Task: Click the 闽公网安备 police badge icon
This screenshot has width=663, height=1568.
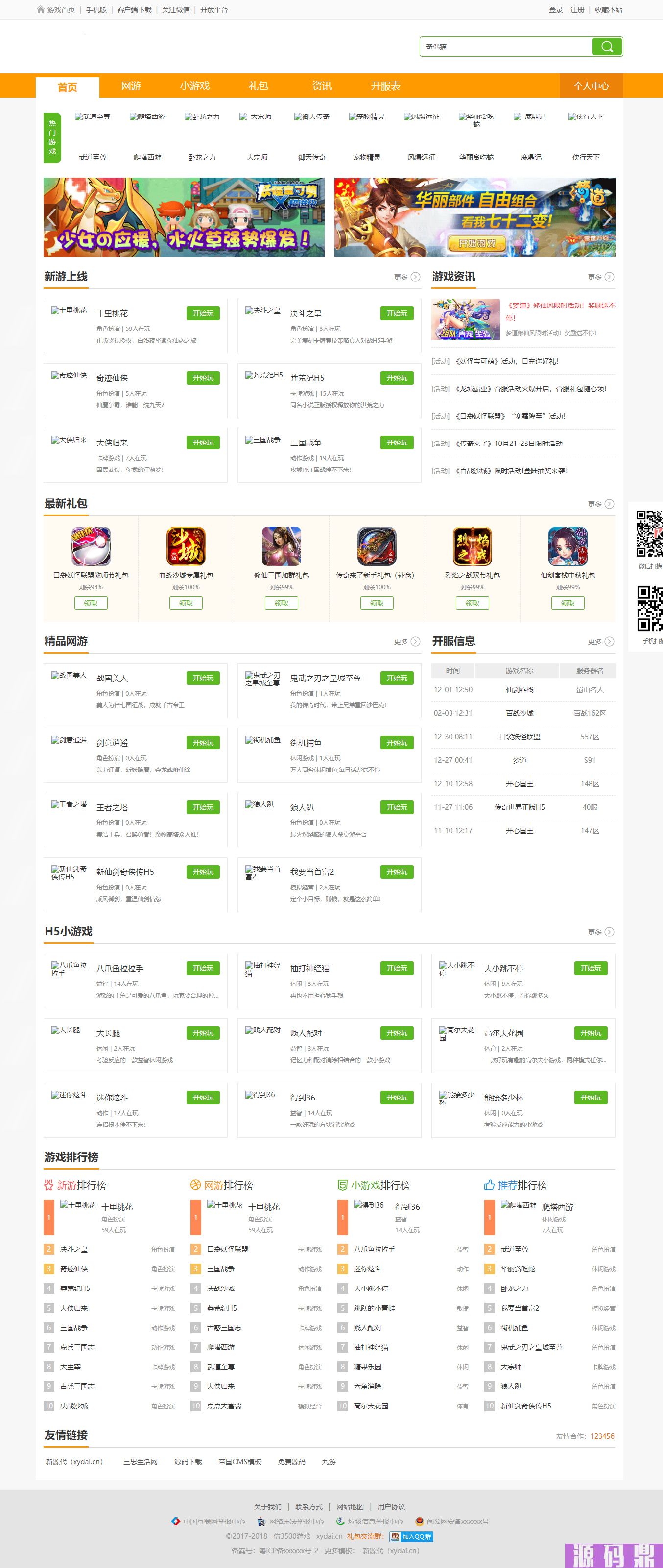Action: click(419, 1521)
